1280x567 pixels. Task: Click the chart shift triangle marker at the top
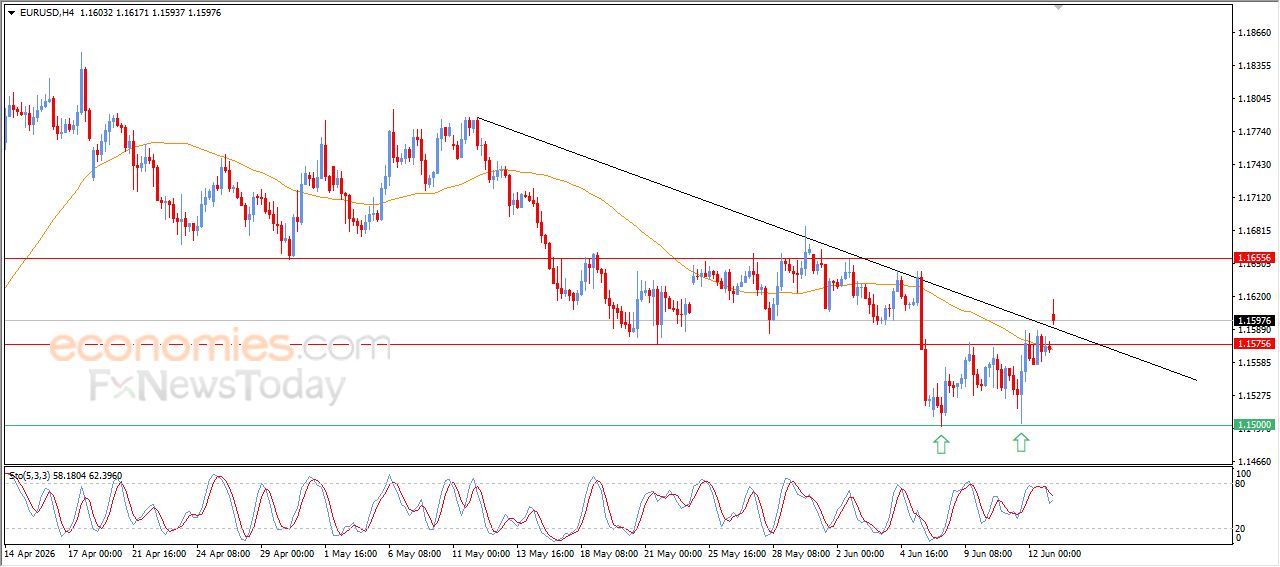tap(1060, 8)
